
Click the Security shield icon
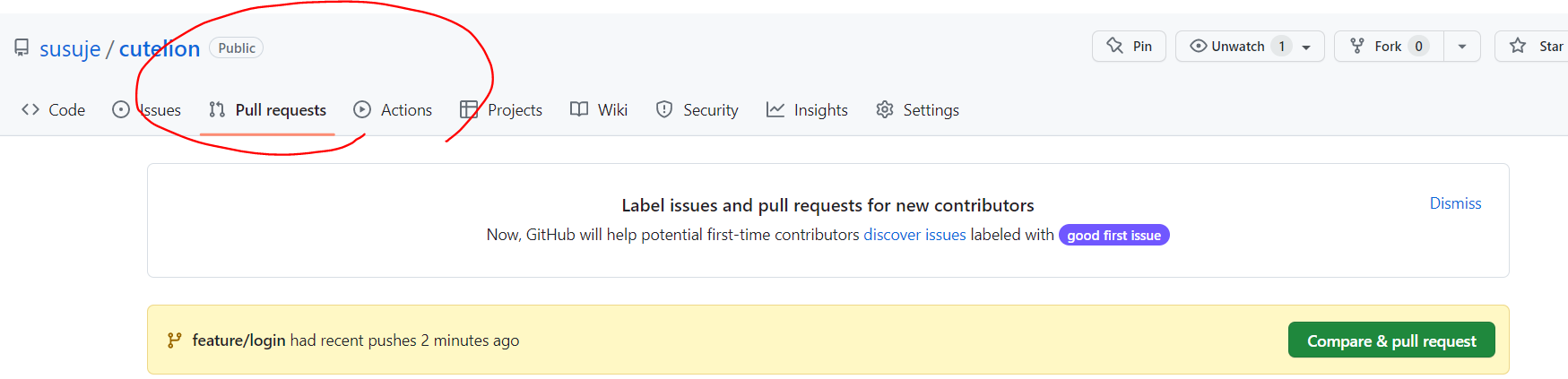[x=664, y=109]
